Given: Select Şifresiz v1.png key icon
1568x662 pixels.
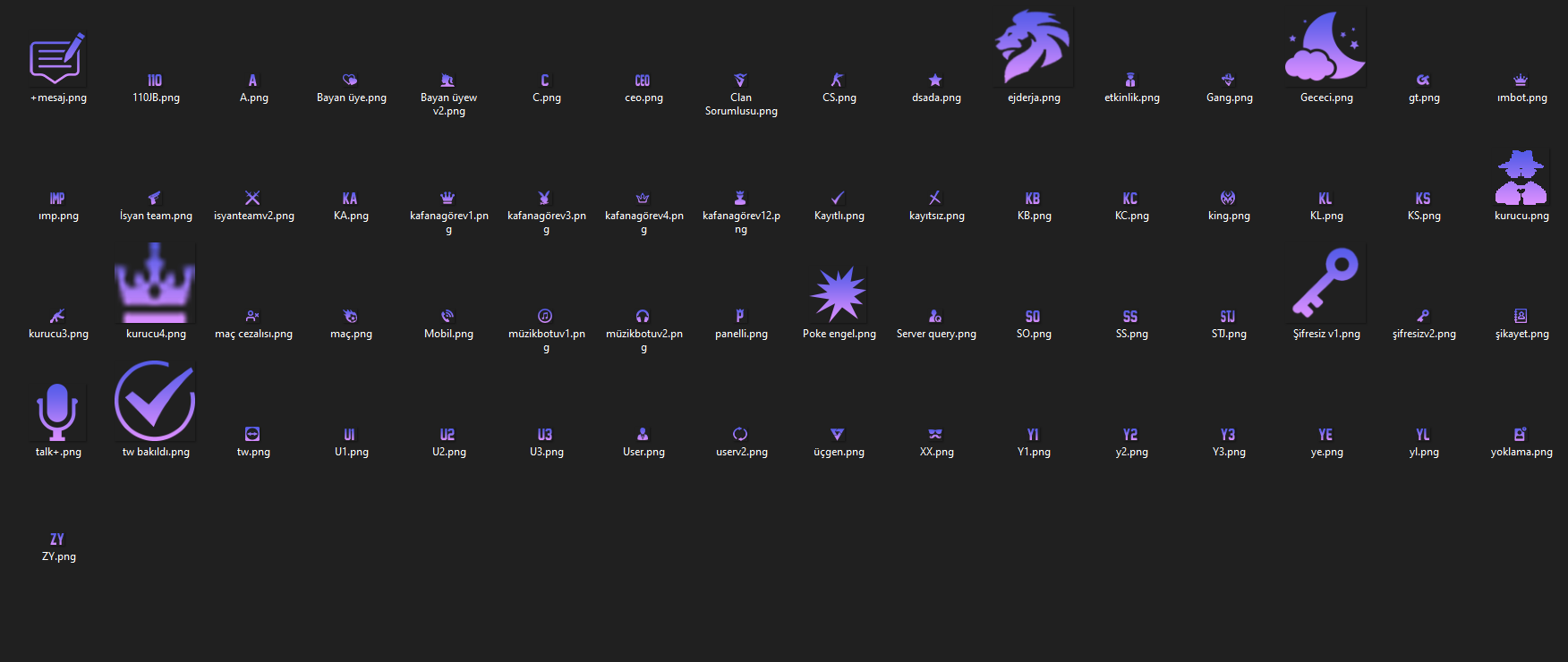Looking at the screenshot, I should tap(1325, 283).
